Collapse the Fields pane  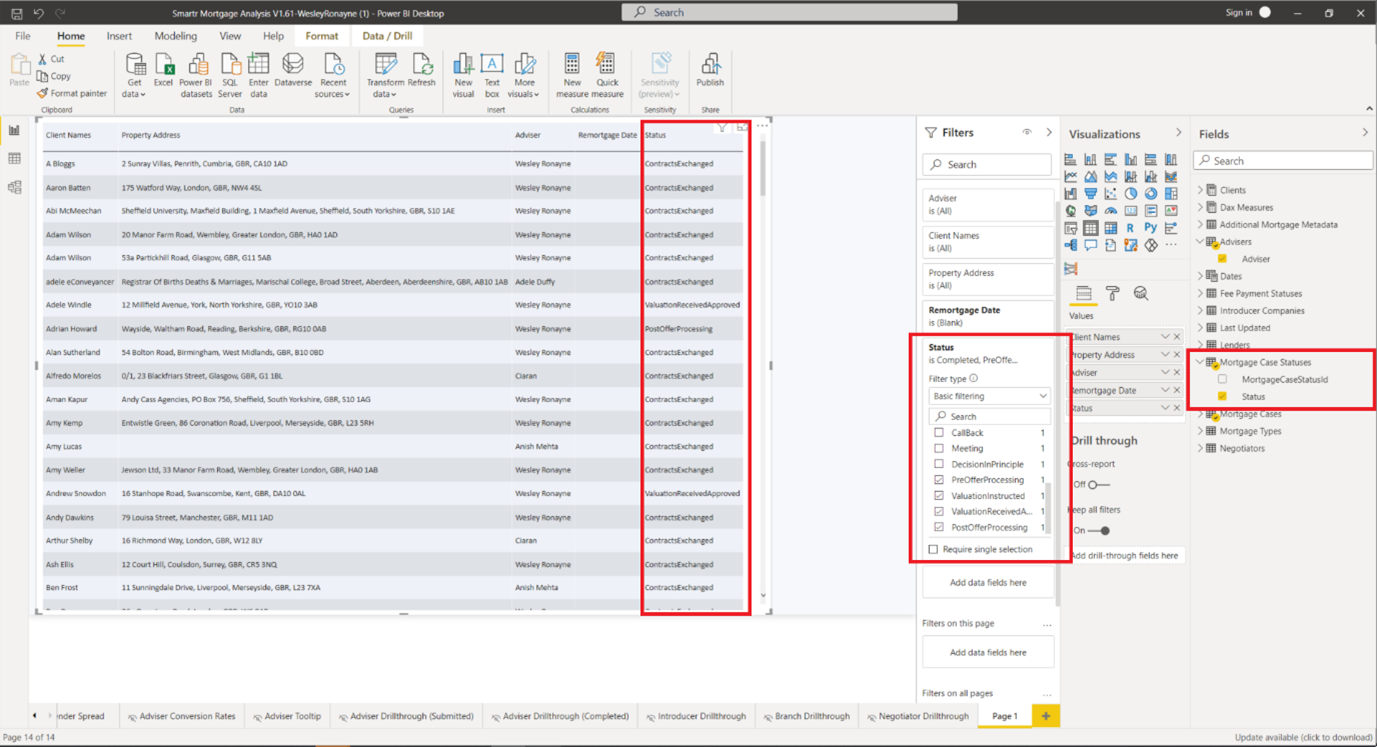(1365, 133)
